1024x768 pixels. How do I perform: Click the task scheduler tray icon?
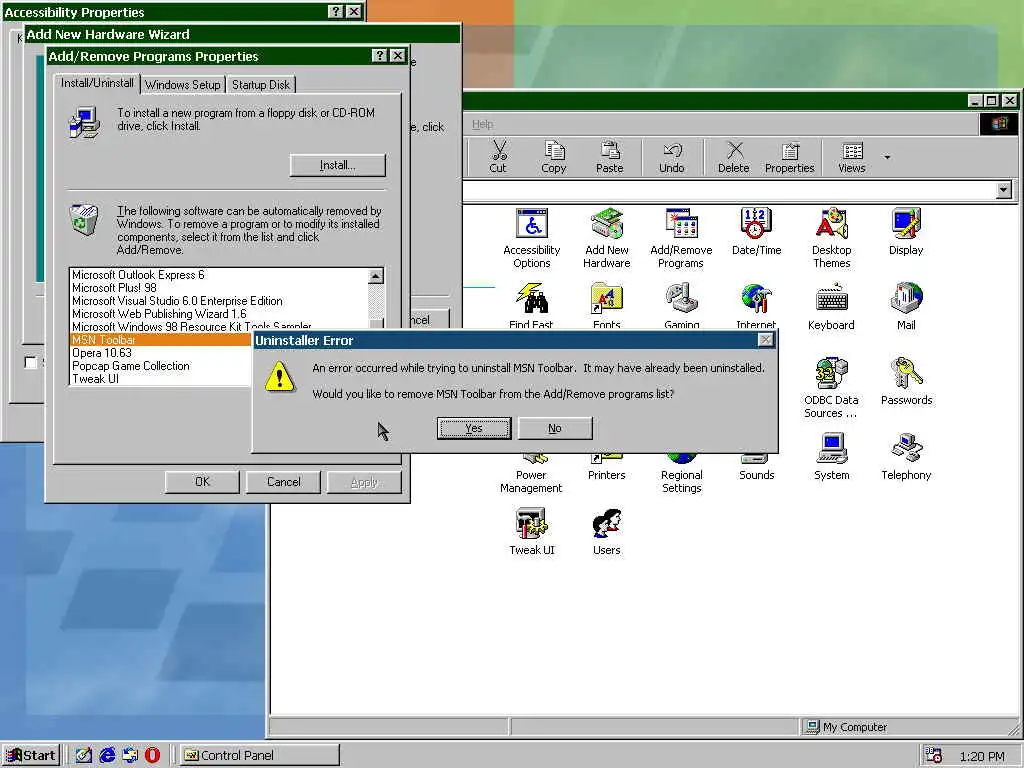coord(934,756)
